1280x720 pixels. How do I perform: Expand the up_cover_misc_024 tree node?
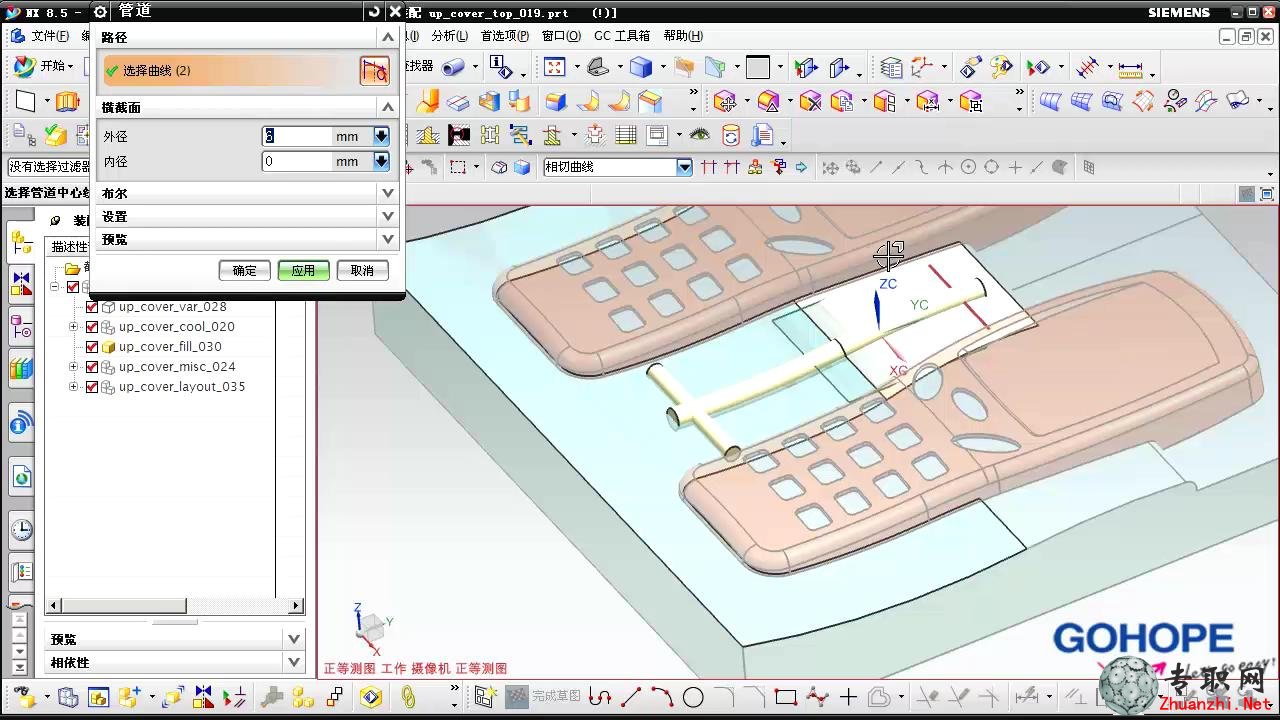(73, 367)
